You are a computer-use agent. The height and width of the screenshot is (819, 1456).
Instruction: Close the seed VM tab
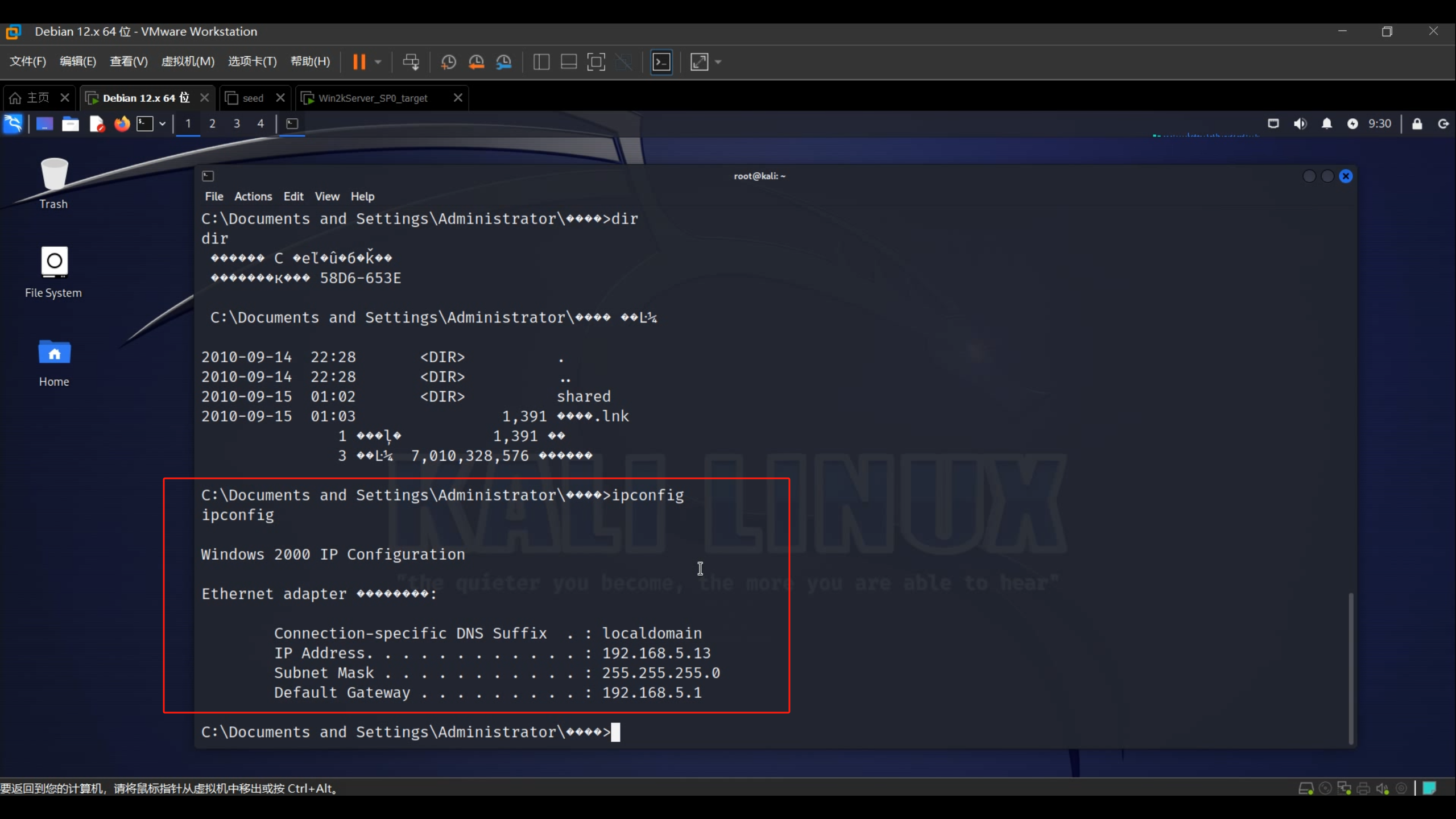tap(280, 98)
